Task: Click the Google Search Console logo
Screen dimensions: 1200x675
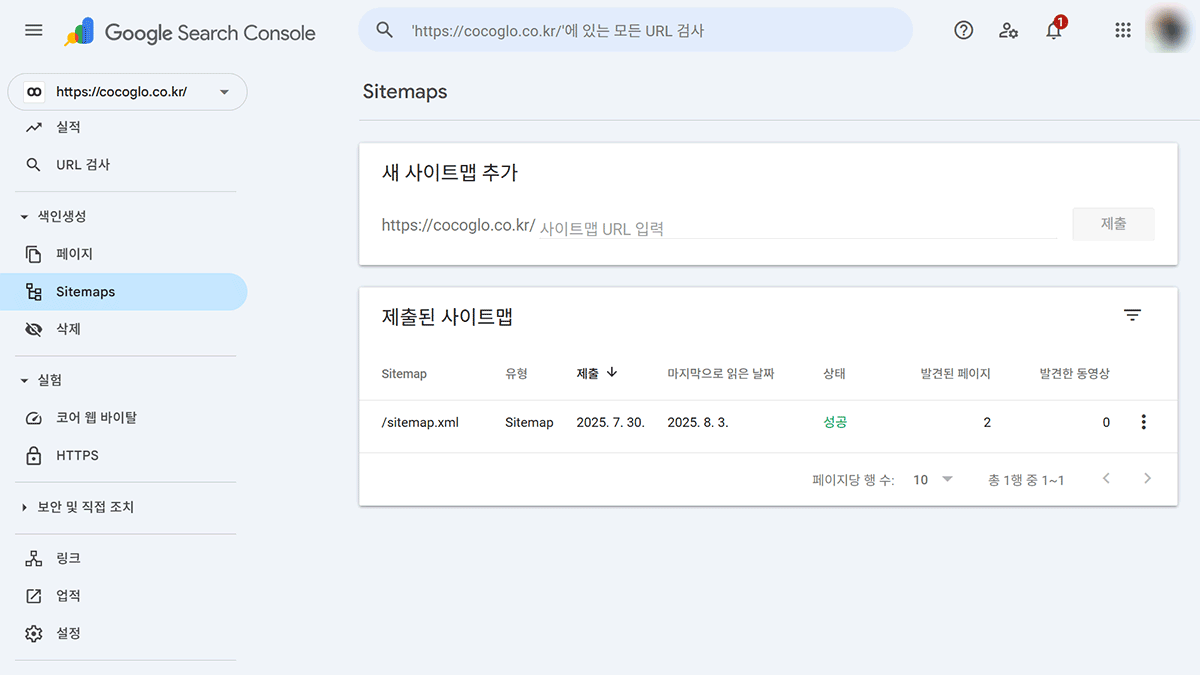Action: (190, 33)
